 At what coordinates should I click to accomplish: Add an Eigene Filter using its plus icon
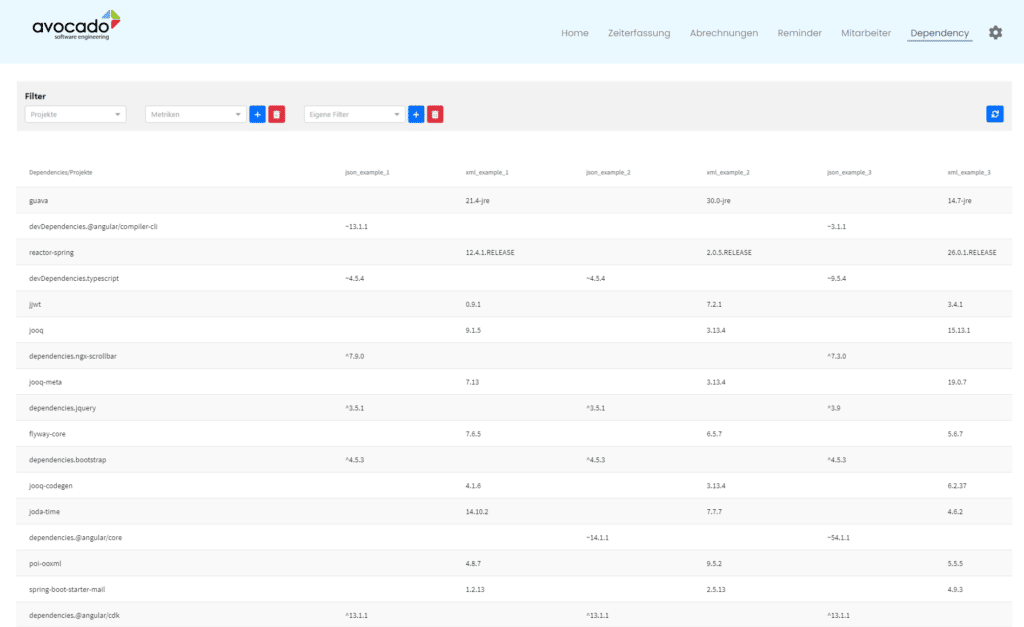pos(416,114)
